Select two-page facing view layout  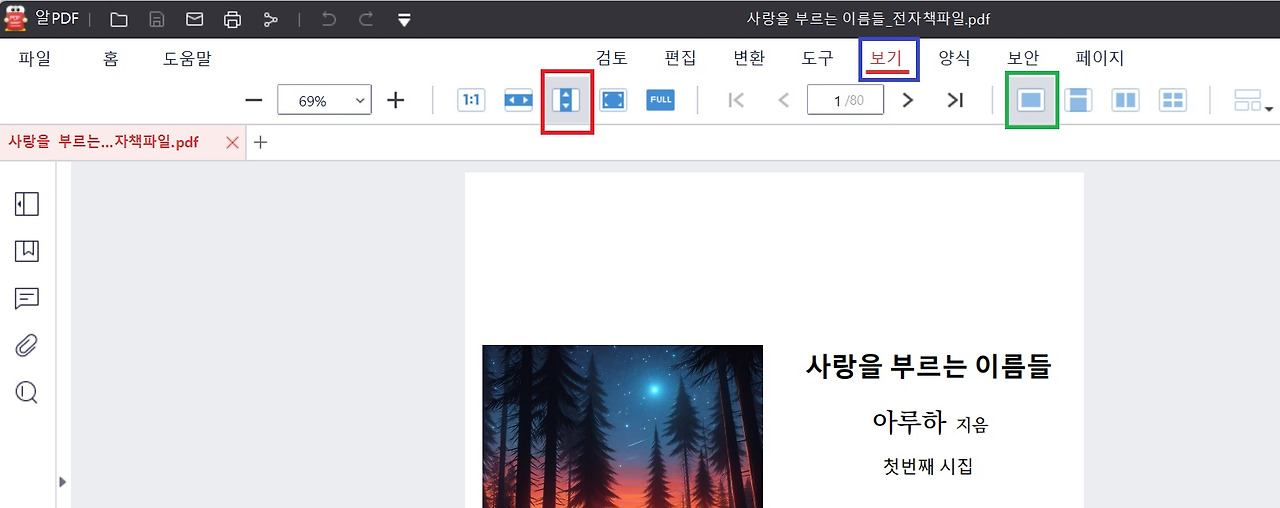1126,100
